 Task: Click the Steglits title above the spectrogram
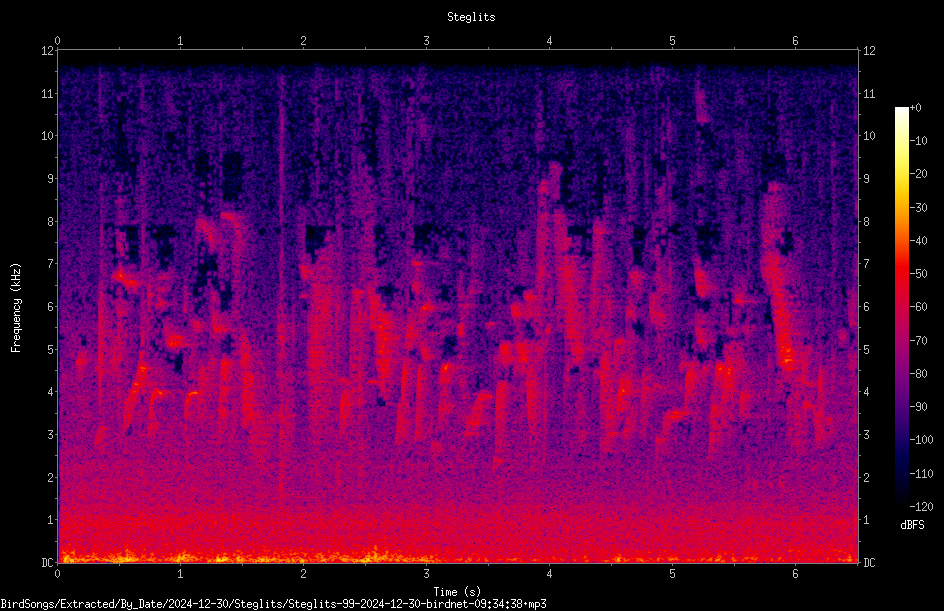point(471,17)
